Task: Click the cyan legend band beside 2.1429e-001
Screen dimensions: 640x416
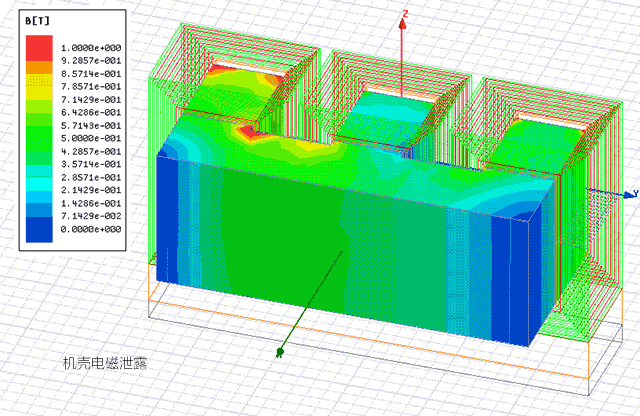Action: 39,185
